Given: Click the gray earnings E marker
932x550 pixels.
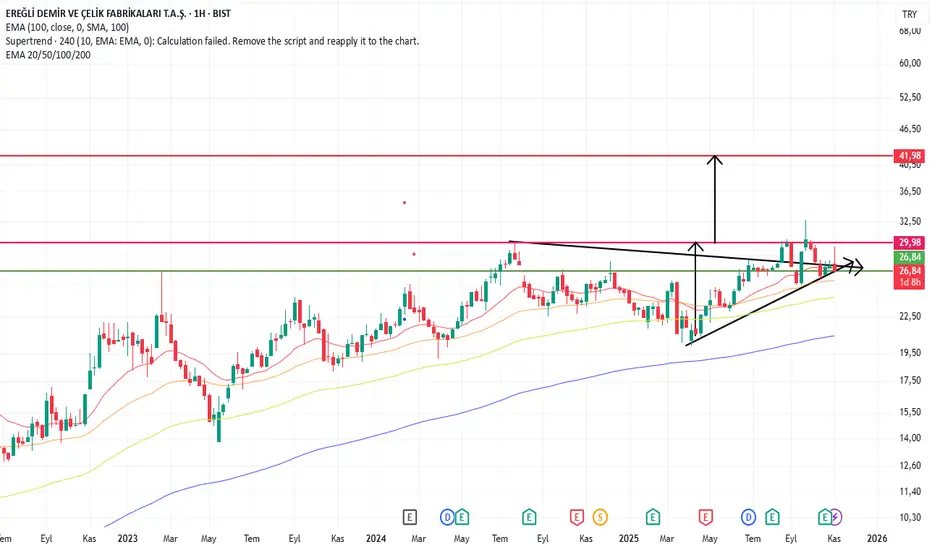Looking at the screenshot, I should pyautogui.click(x=410, y=517).
